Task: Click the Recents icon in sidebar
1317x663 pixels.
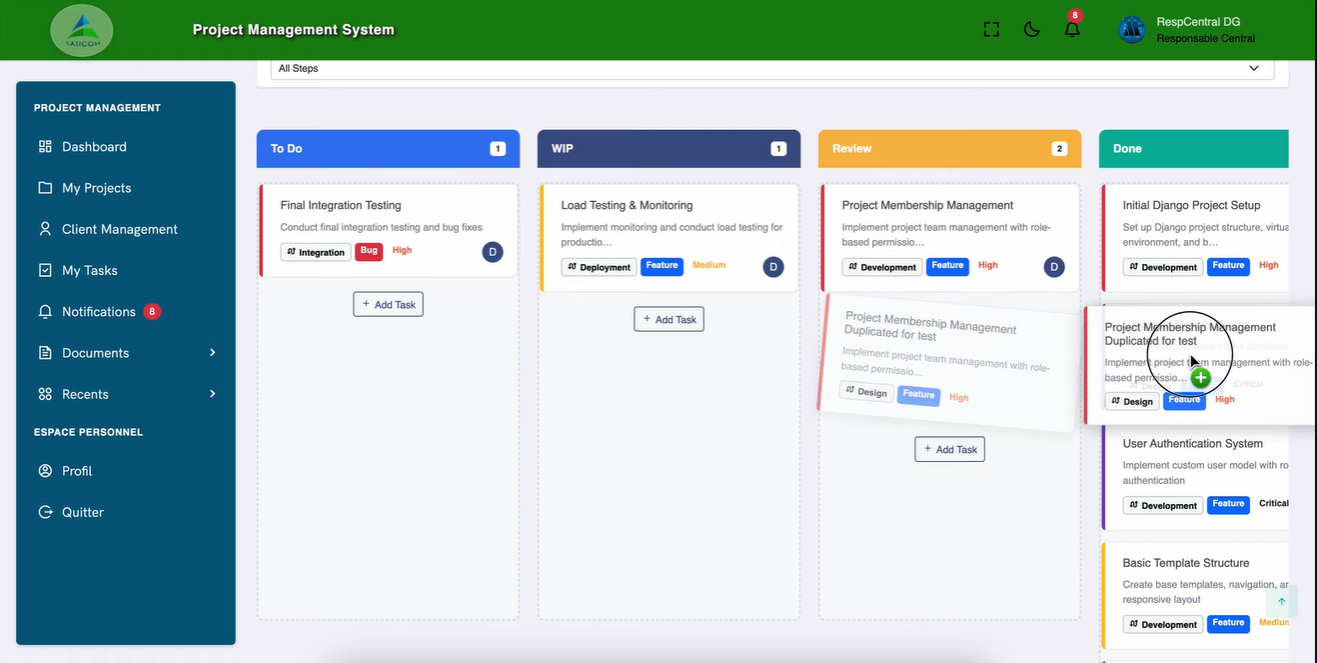Action: pos(45,394)
